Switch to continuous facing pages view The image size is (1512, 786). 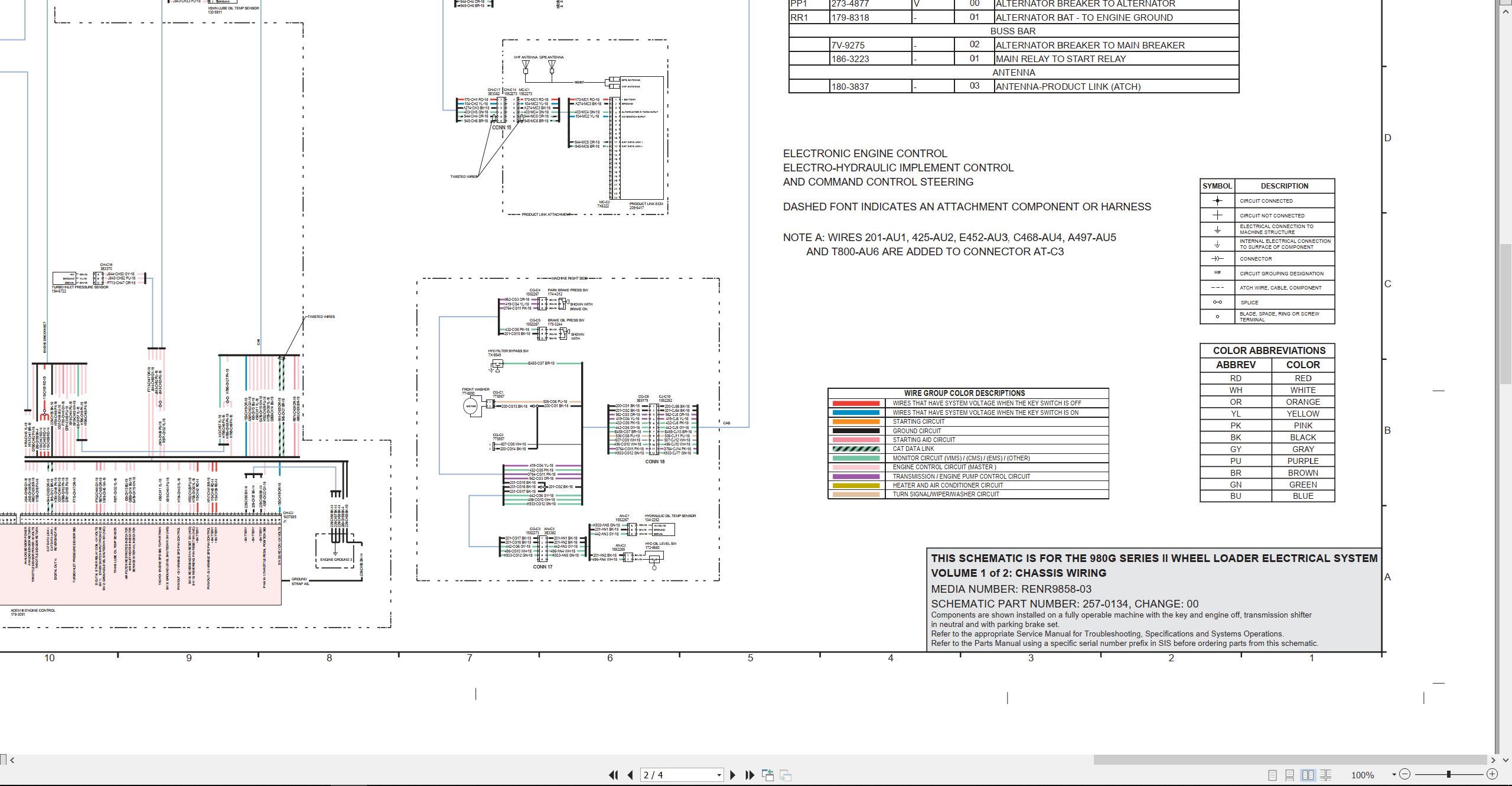coord(1326,775)
